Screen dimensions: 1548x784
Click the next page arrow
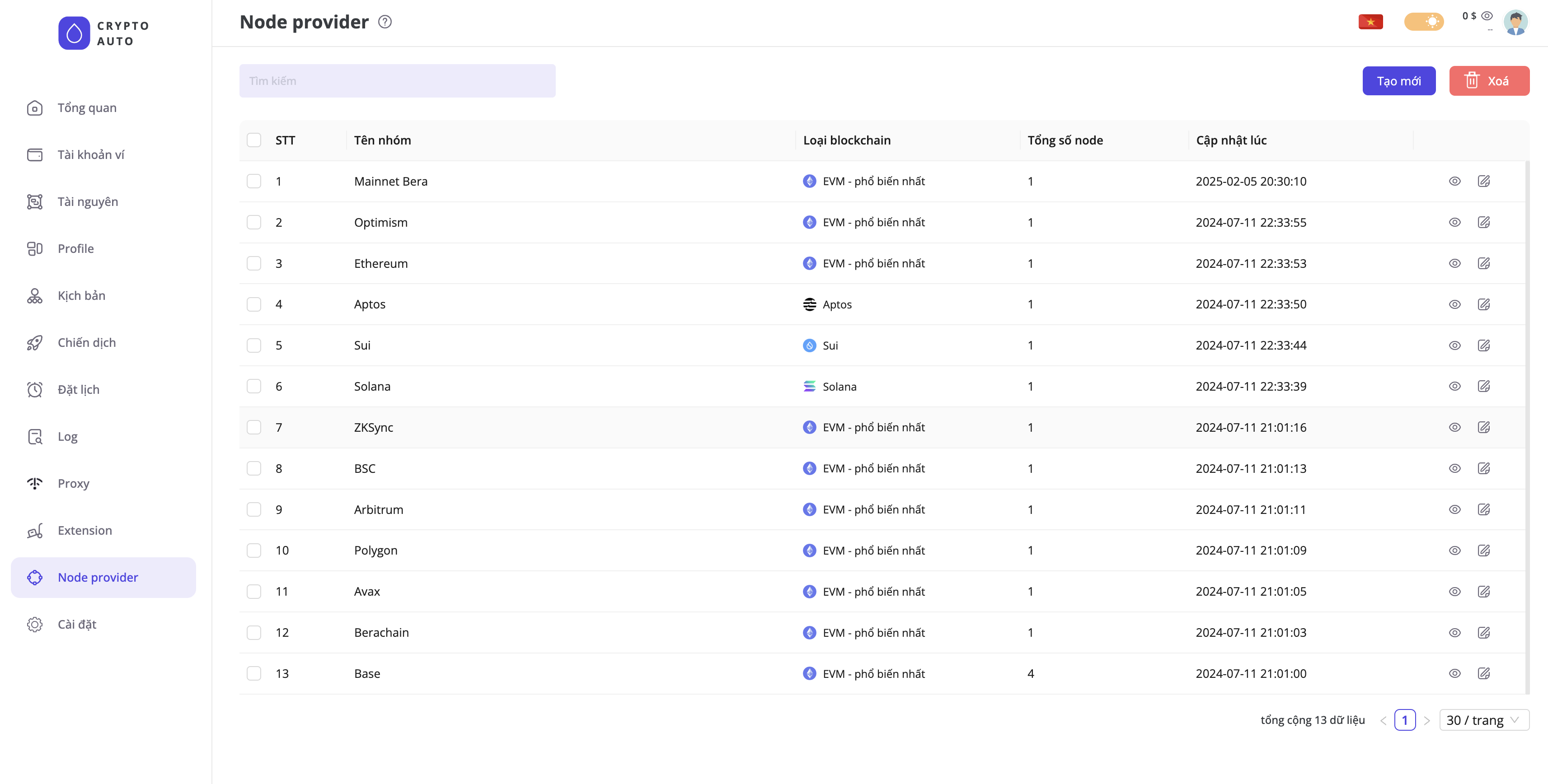(1426, 720)
